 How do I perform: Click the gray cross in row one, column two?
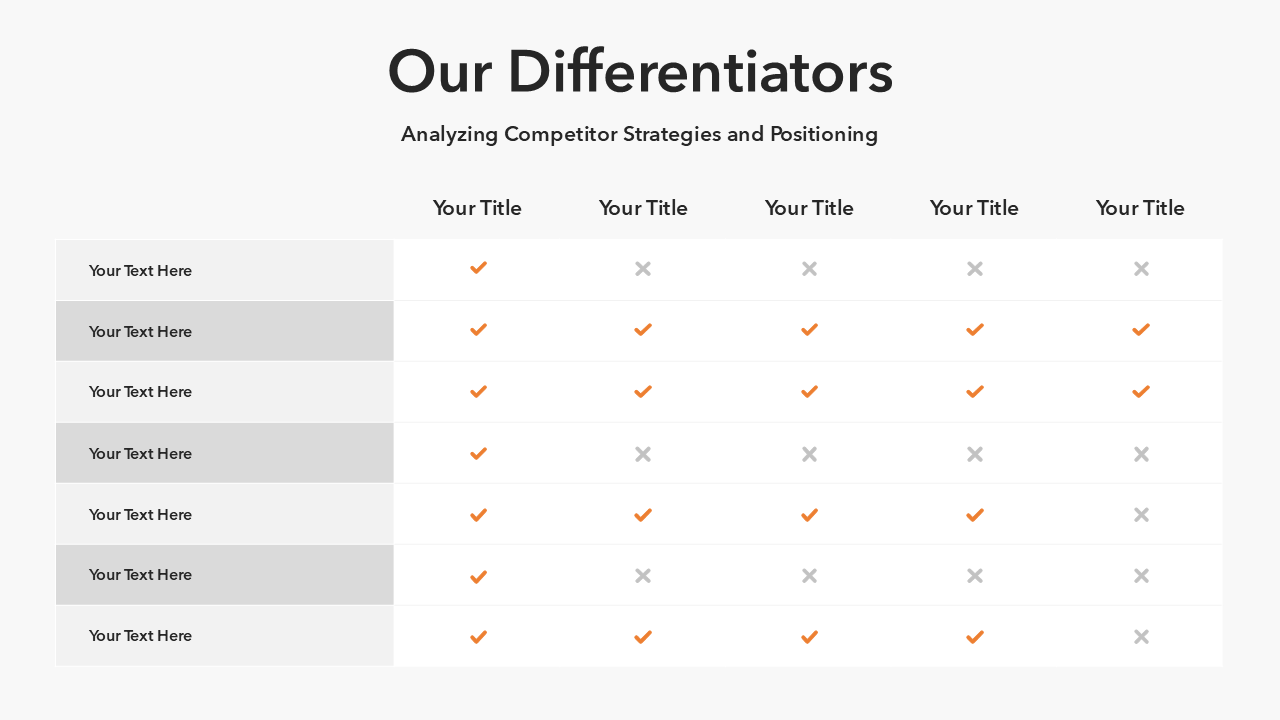(x=643, y=269)
